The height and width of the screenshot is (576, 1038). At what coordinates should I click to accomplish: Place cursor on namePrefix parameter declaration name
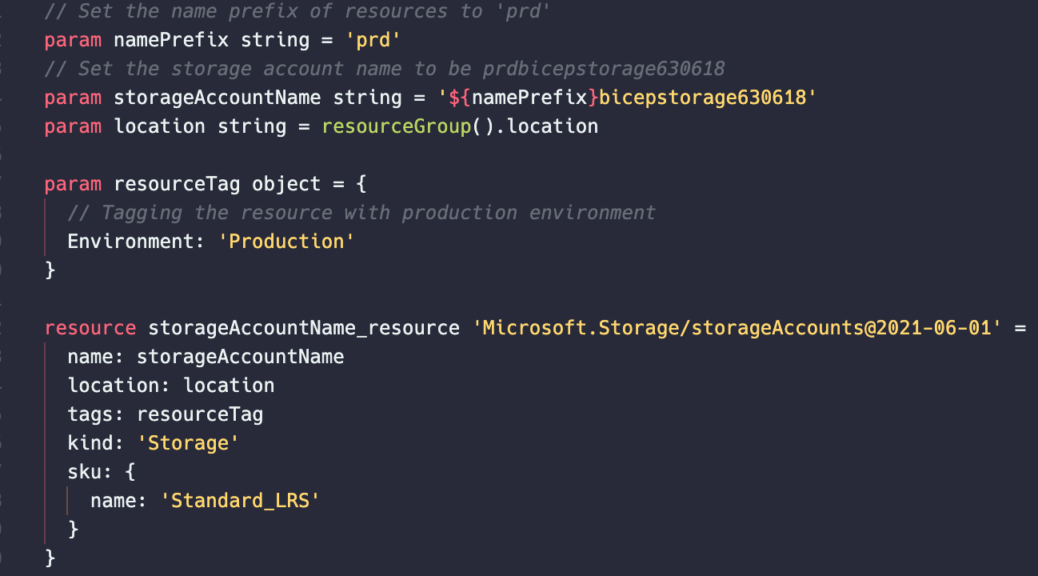click(171, 40)
